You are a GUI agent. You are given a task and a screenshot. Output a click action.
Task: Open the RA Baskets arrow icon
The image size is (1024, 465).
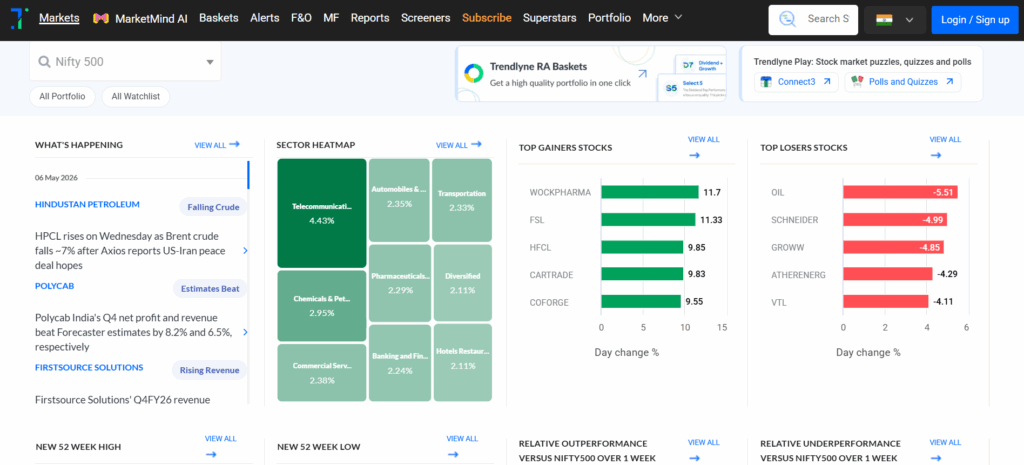pyautogui.click(x=643, y=74)
